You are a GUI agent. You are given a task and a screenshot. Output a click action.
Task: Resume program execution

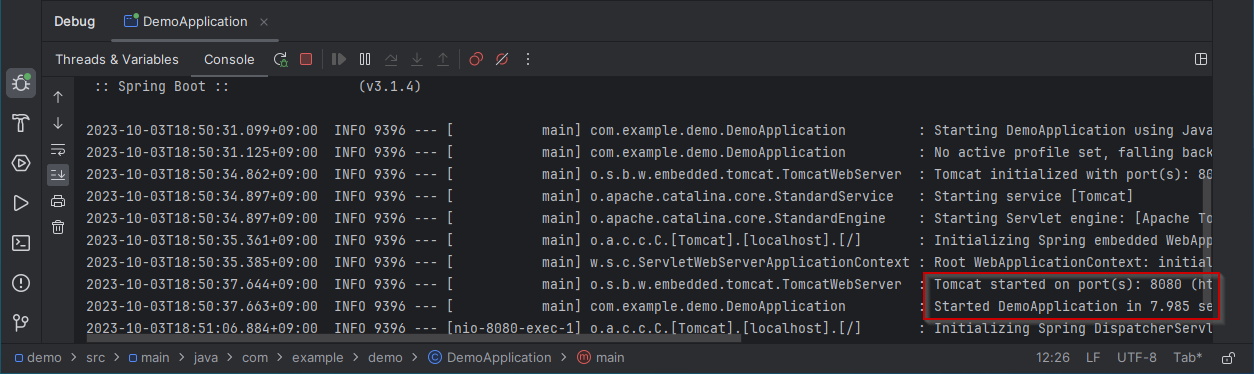(338, 60)
